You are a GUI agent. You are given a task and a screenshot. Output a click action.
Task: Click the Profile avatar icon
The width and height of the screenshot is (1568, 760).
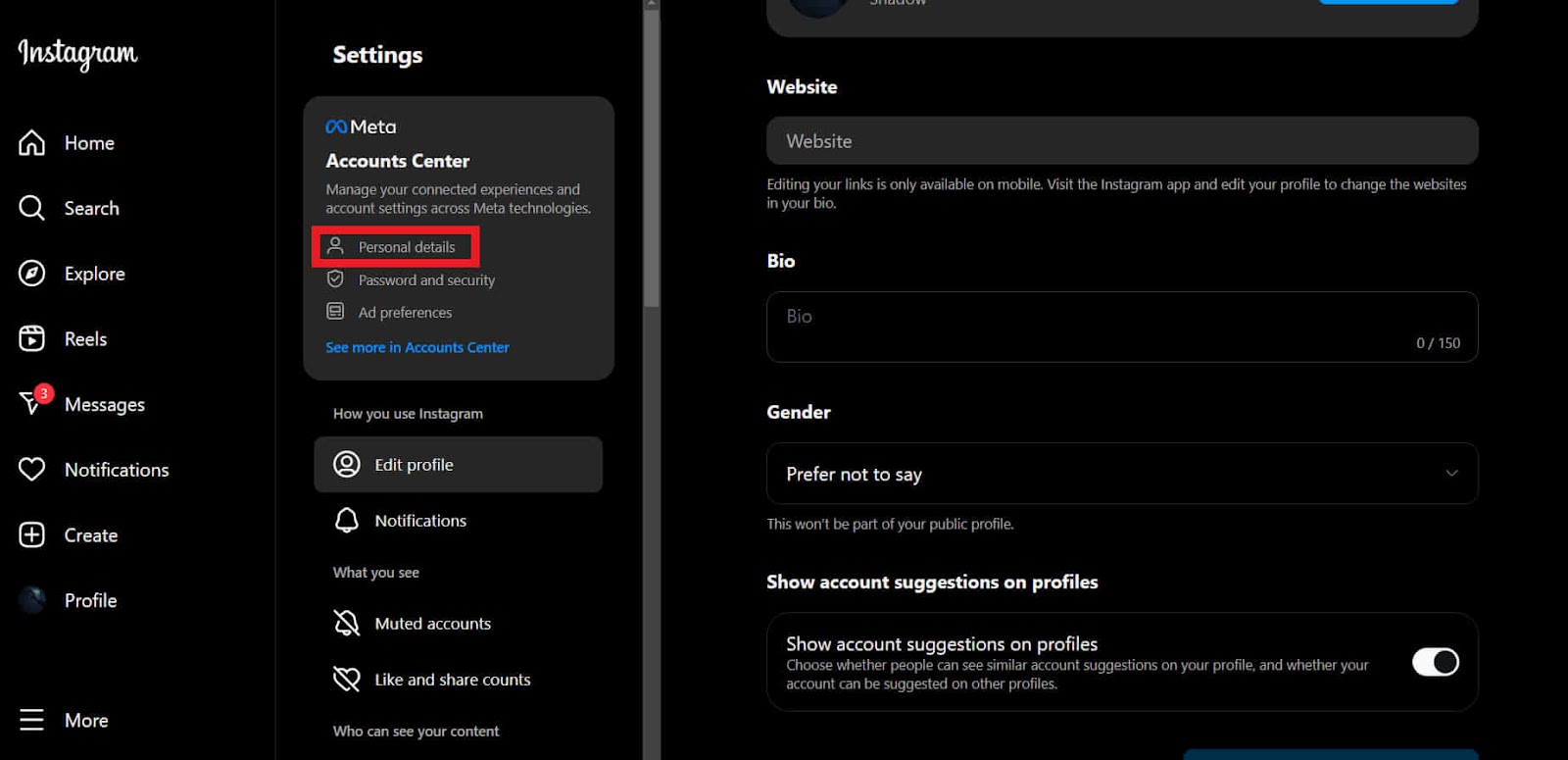[31, 600]
